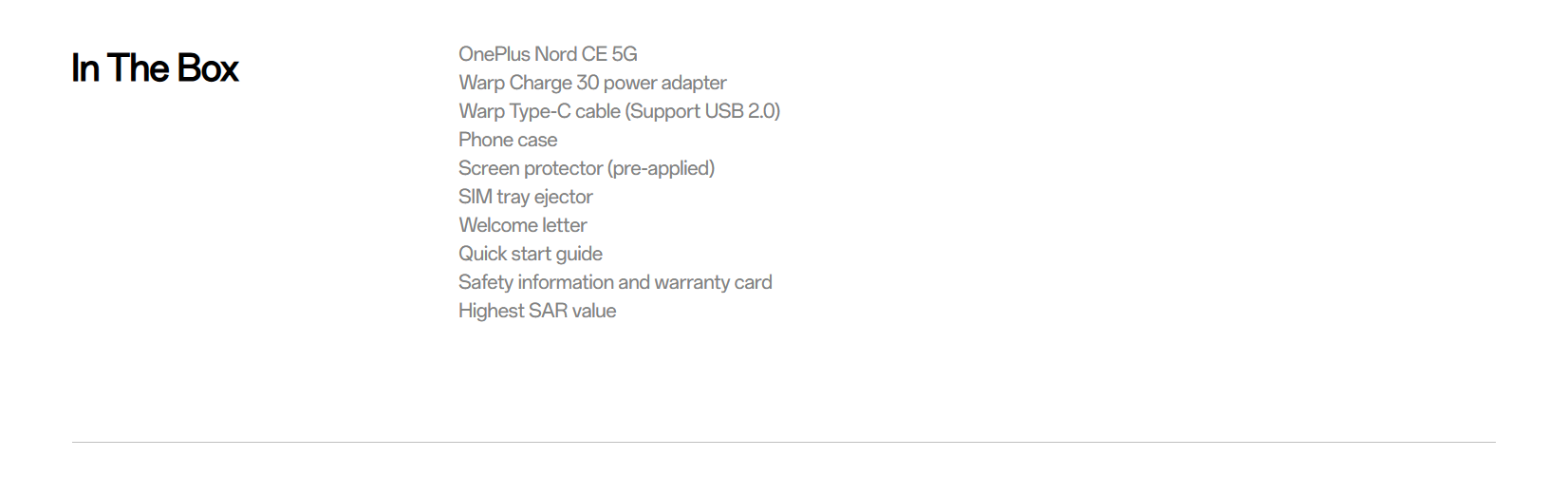
Task: Select the SIM tray ejector item
Action: [525, 197]
